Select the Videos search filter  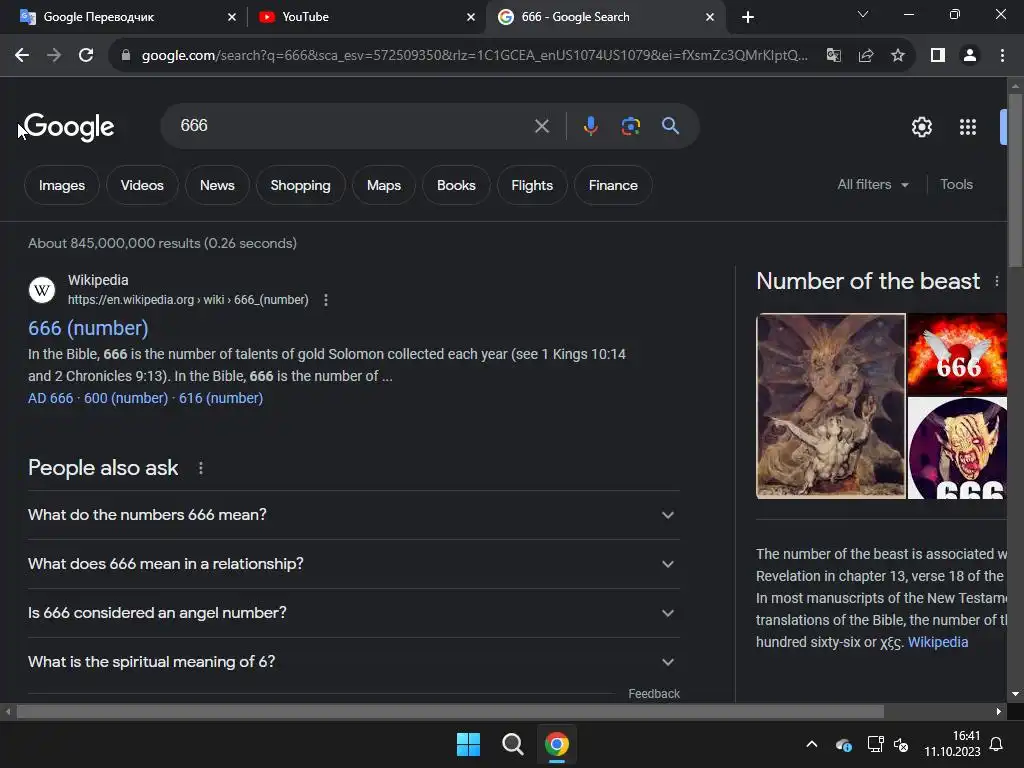click(x=142, y=185)
